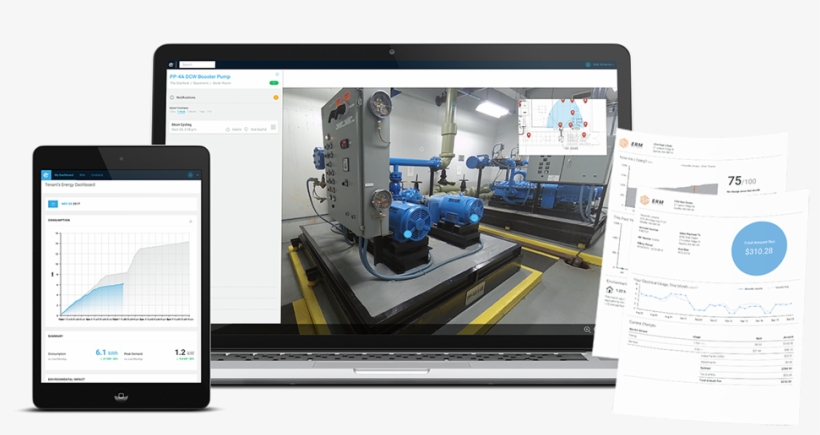Select the 1 Month timeframe option
The height and width of the screenshot is (435, 820).
tap(192, 111)
